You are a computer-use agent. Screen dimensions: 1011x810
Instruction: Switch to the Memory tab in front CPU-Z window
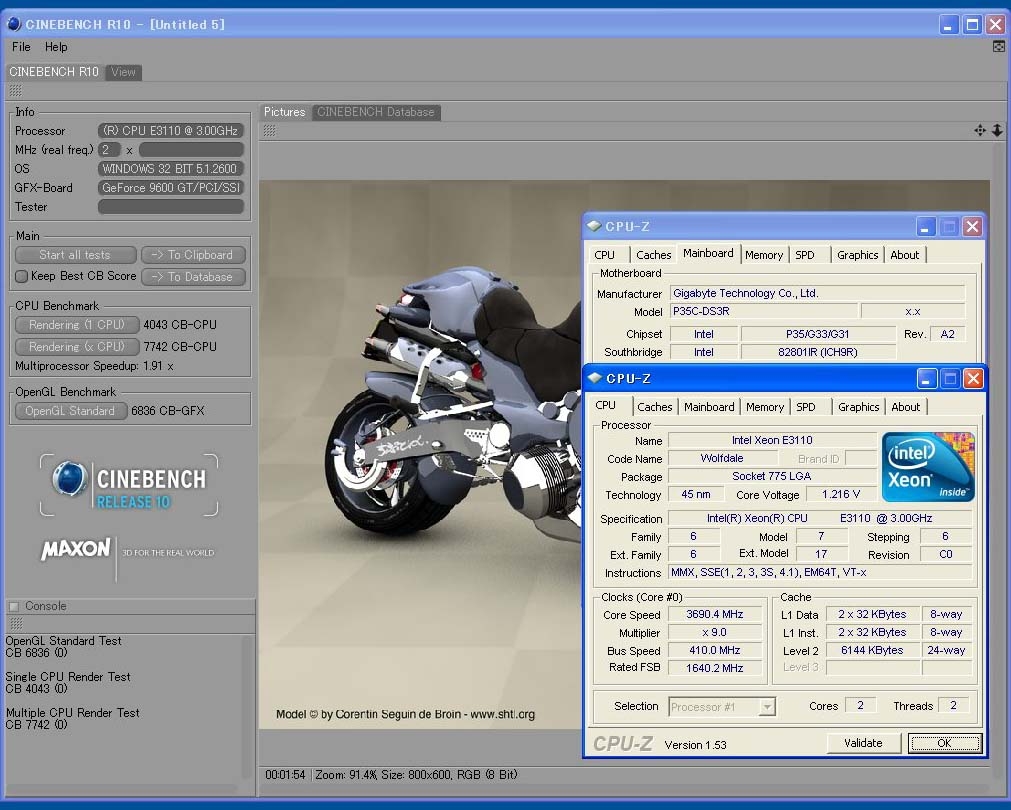pyautogui.click(x=764, y=407)
